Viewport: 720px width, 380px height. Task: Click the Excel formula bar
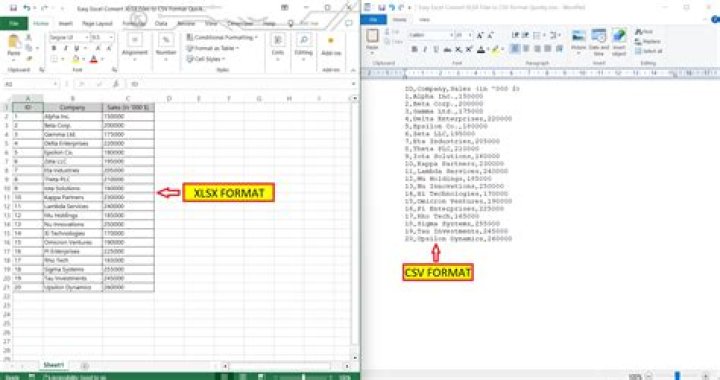(241, 84)
